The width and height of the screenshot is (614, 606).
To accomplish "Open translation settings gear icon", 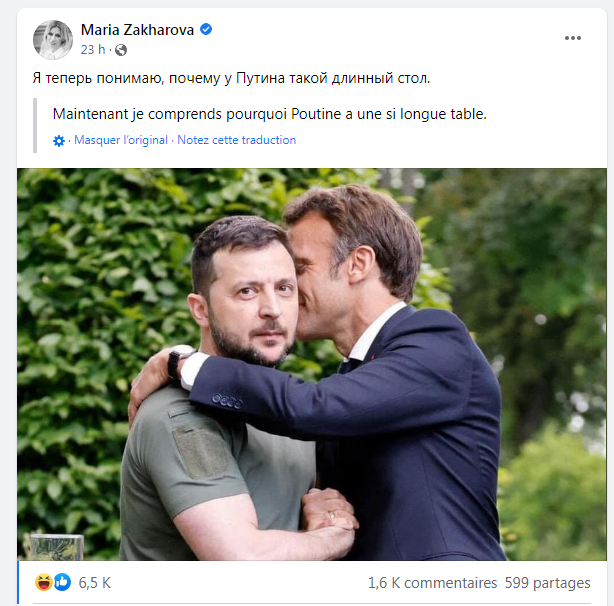I will [59, 141].
